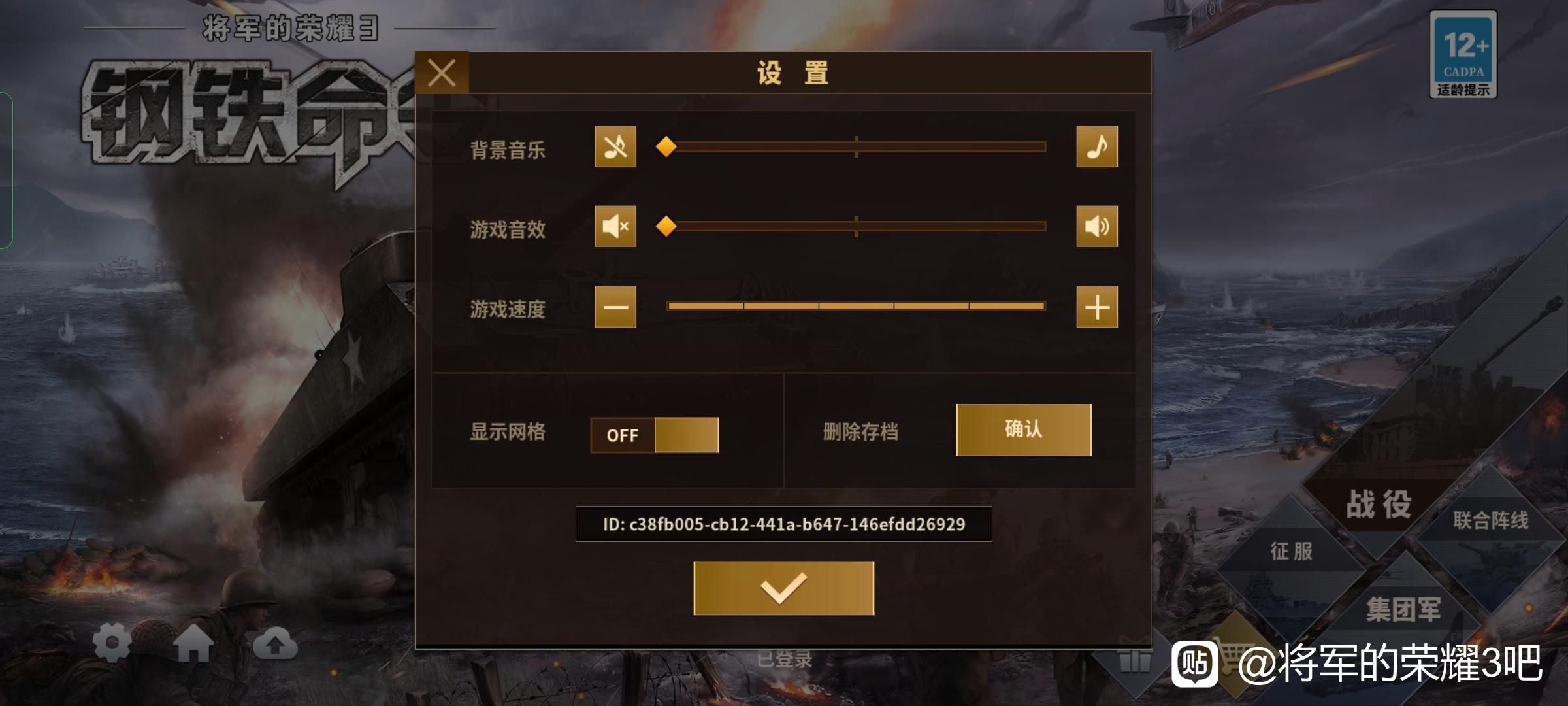1568x706 pixels.
Task: Click 确认 to delete save data
Action: pyautogui.click(x=1023, y=429)
